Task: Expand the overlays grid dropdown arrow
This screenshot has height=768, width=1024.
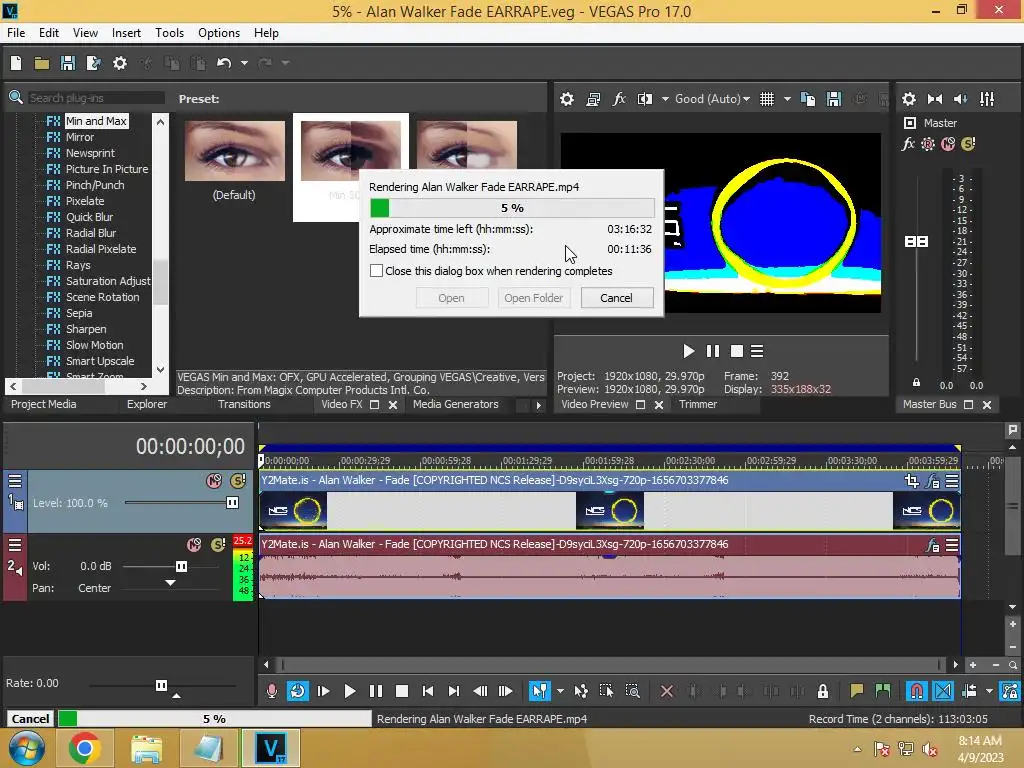Action: 787,99
